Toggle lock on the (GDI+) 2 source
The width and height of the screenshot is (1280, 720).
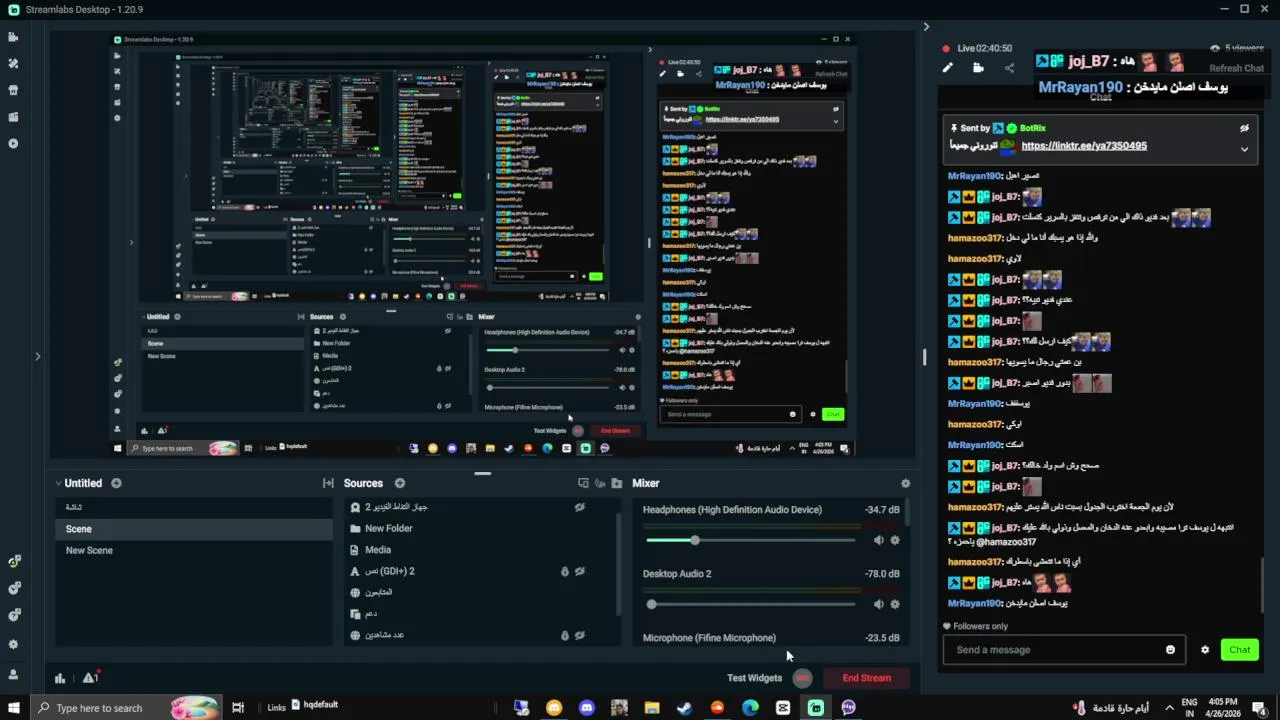[564, 571]
